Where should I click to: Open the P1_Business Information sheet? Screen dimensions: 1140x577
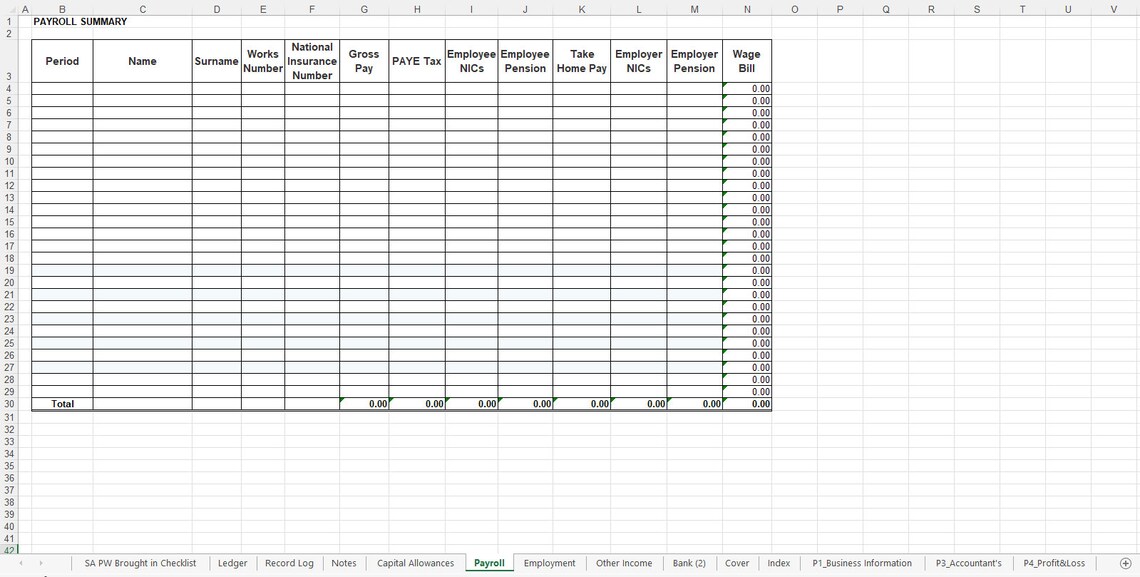click(861, 563)
